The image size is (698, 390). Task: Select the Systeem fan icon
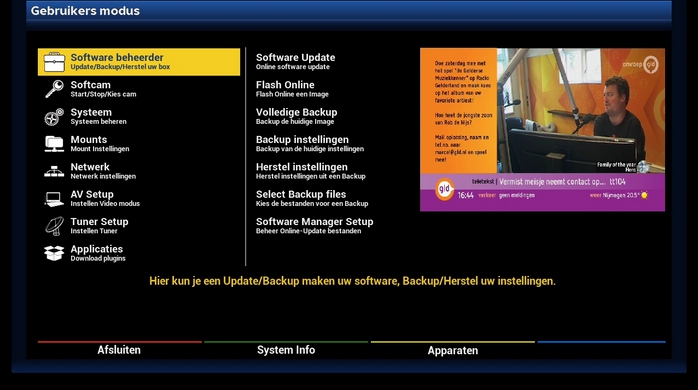click(x=54, y=117)
